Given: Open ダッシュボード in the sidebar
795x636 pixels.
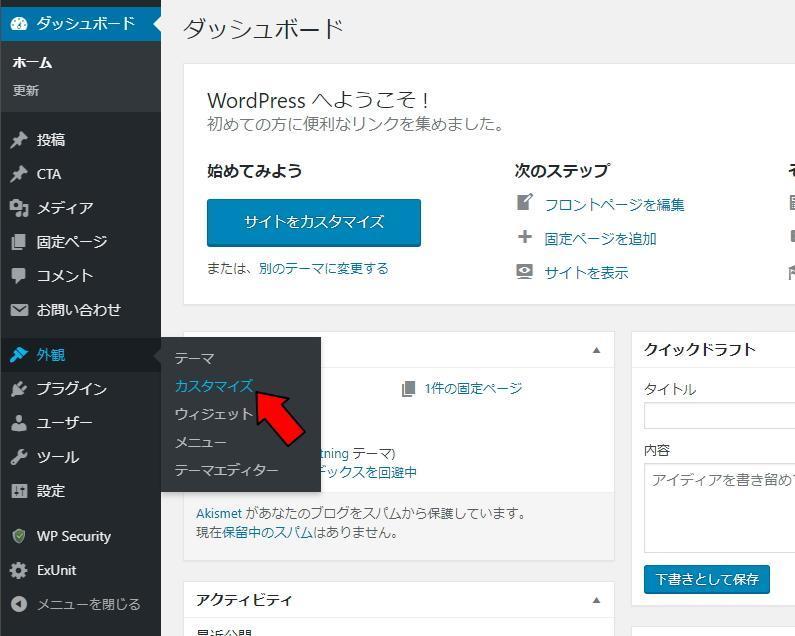Looking at the screenshot, I should [81, 24].
